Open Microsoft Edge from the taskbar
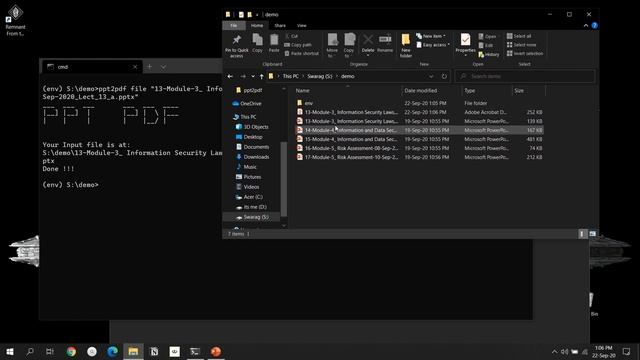 pos(113,351)
